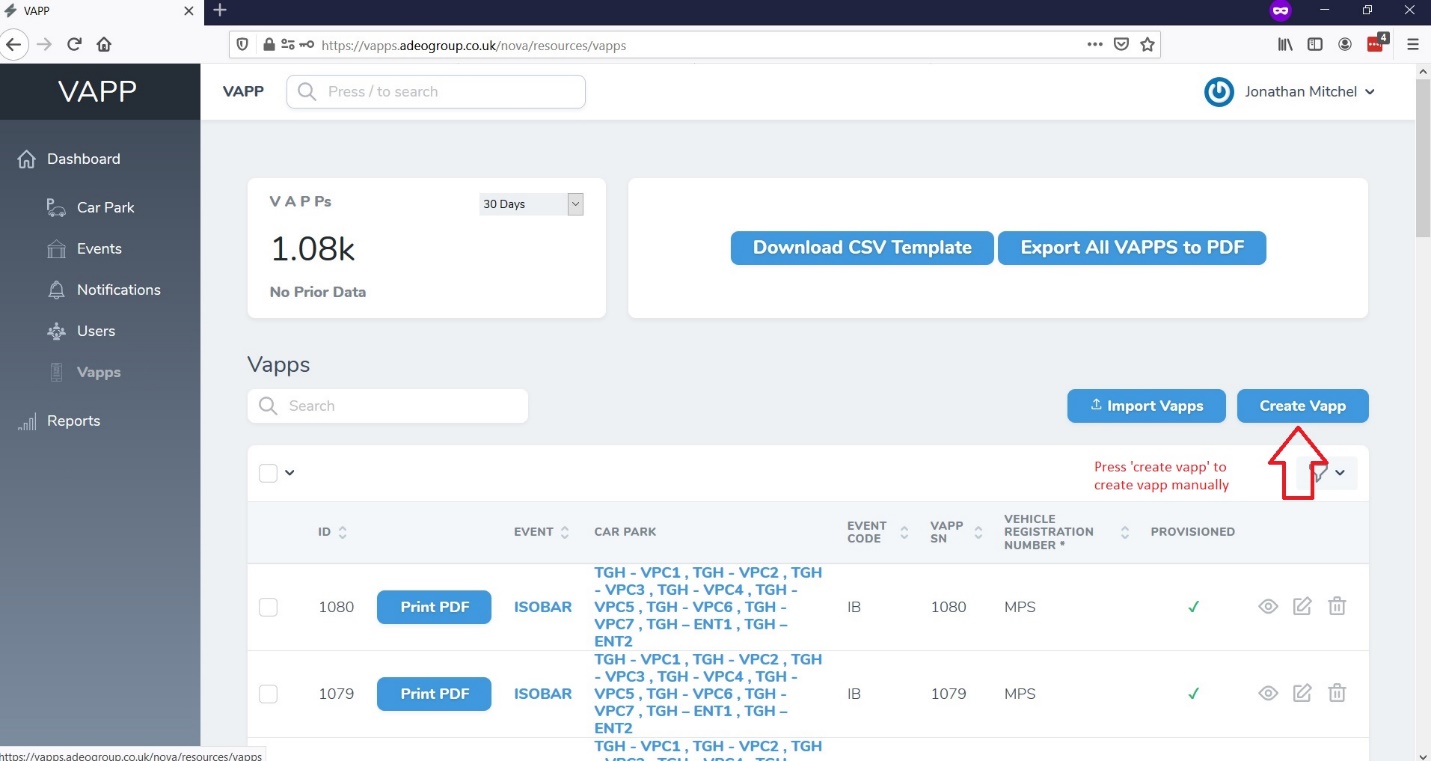This screenshot has height=761, width=1431.
Task: Print PDF for Vapp 1080
Action: (434, 607)
